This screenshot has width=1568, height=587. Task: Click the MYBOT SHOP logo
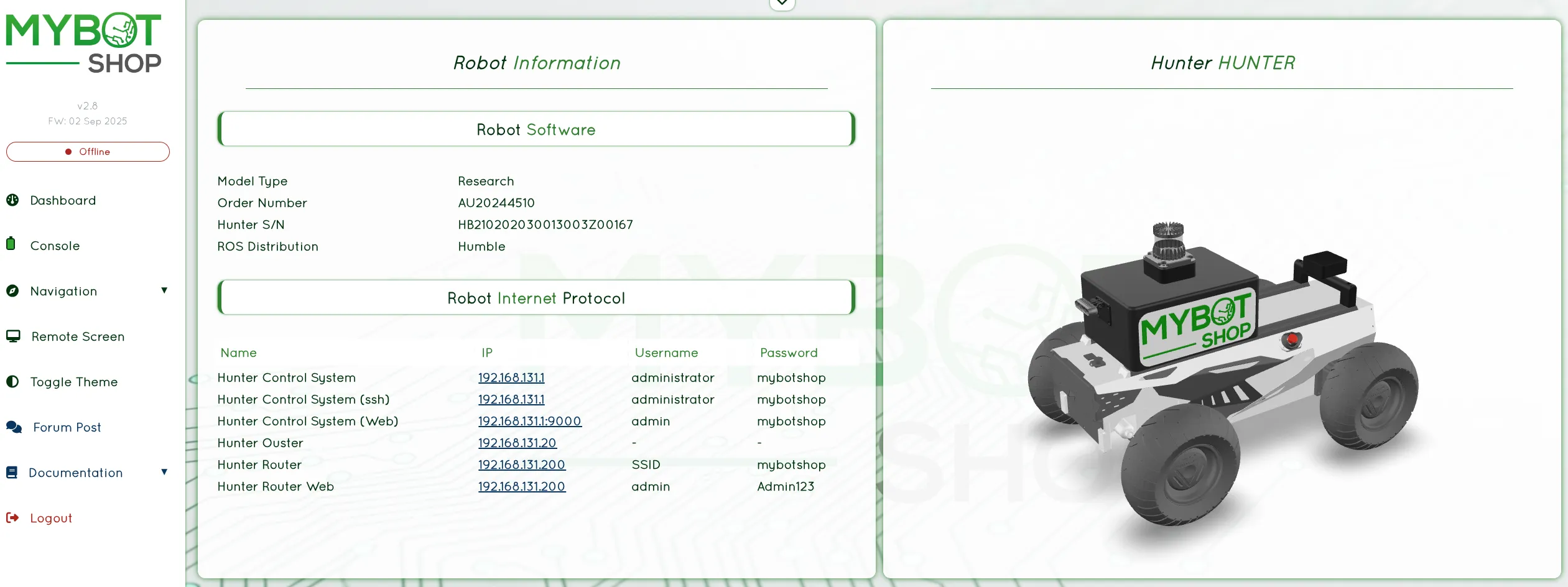pos(84,44)
